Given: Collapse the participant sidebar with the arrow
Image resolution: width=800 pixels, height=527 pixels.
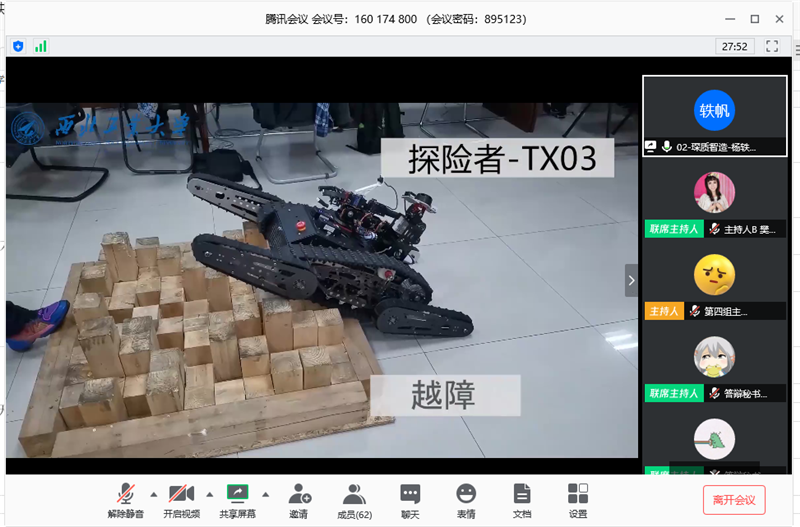Looking at the screenshot, I should click(x=631, y=280).
